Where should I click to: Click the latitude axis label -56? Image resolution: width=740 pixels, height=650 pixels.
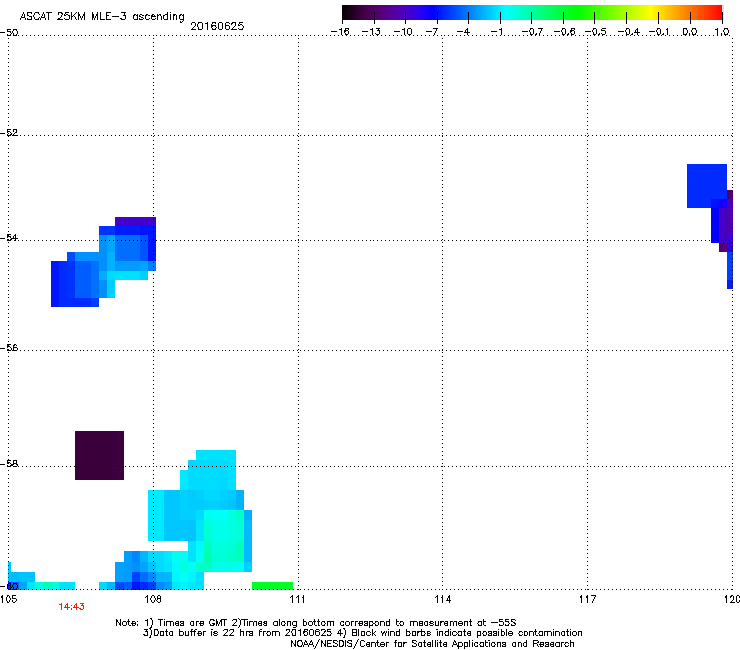pyautogui.click(x=9, y=347)
